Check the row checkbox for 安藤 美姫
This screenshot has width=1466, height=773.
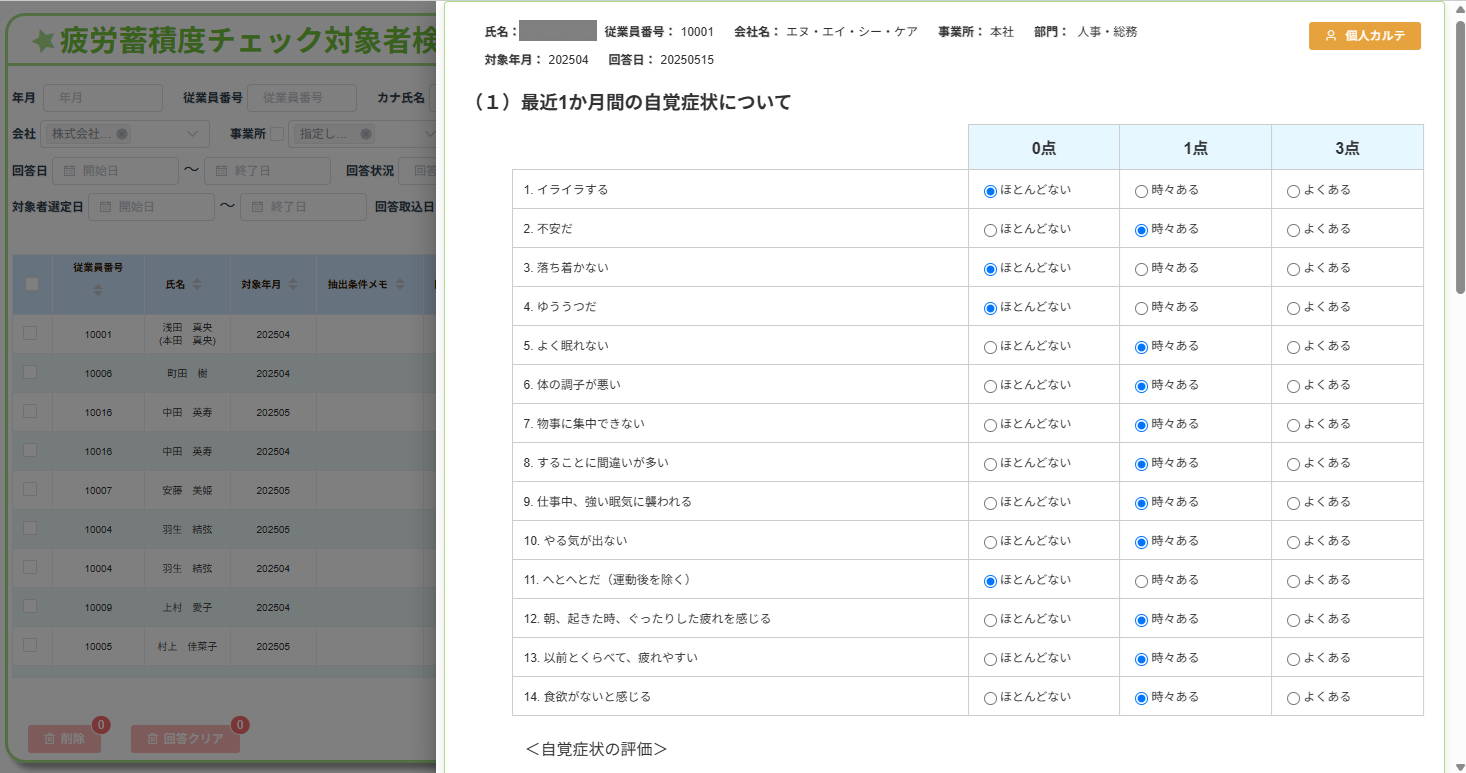(x=30, y=489)
